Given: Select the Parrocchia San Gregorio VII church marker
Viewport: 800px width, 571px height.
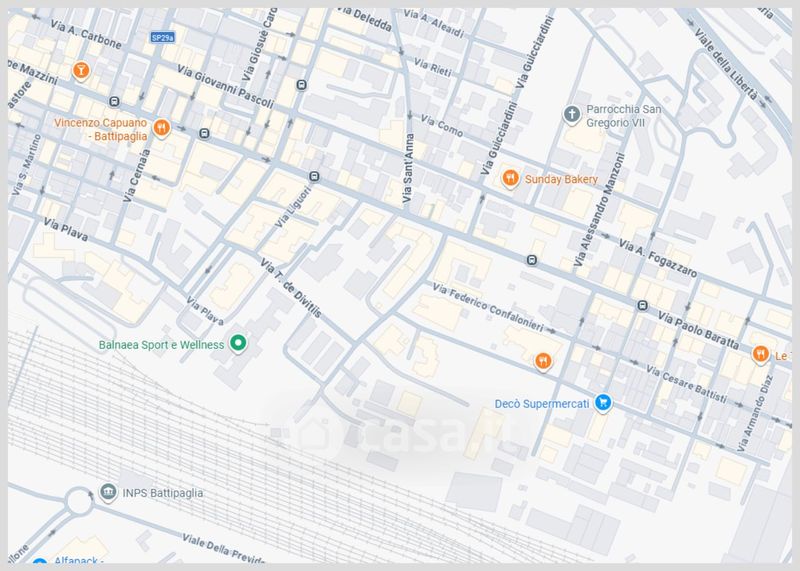Looking at the screenshot, I should 572,113.
